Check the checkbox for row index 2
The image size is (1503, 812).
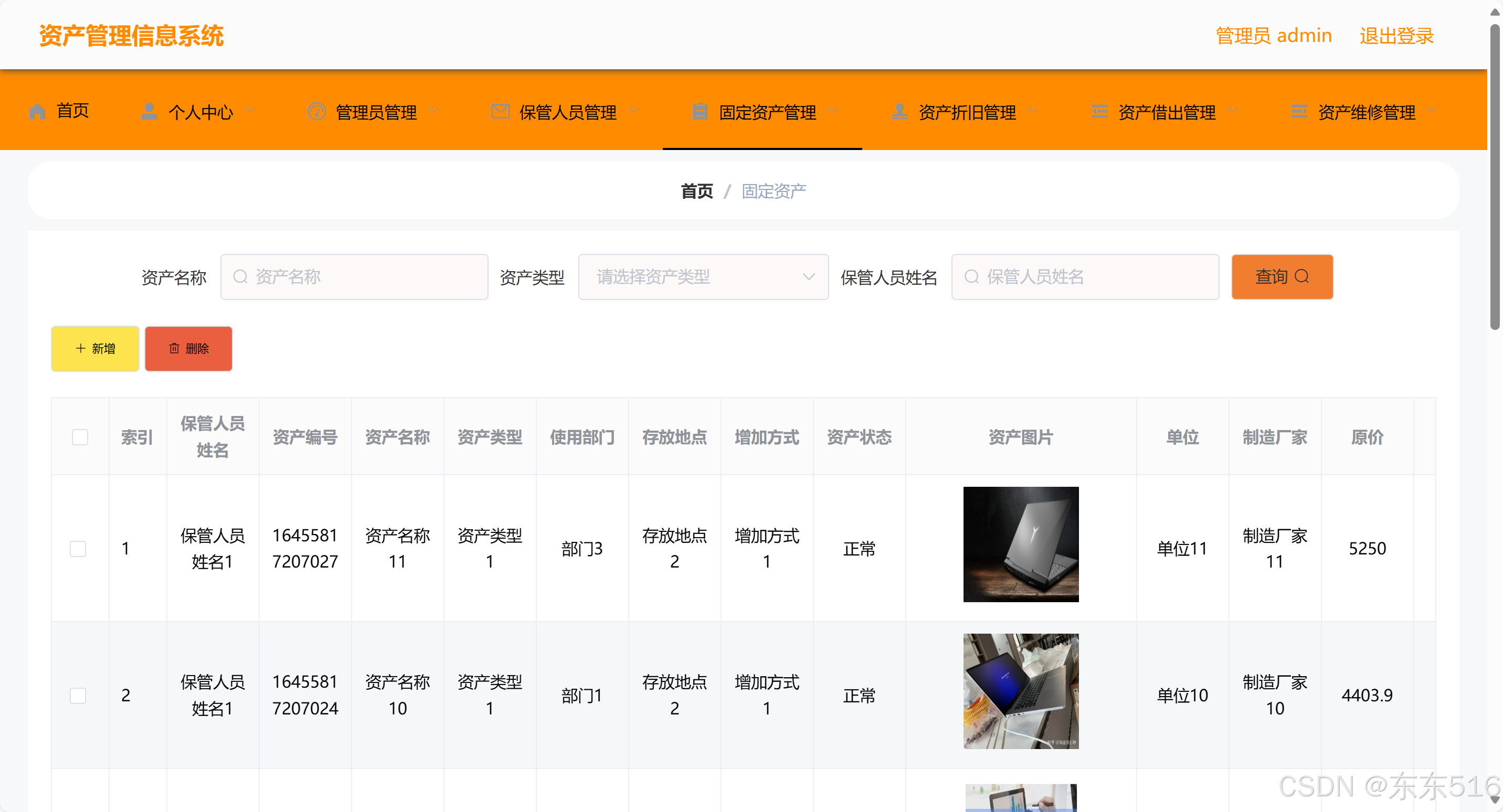point(78,696)
